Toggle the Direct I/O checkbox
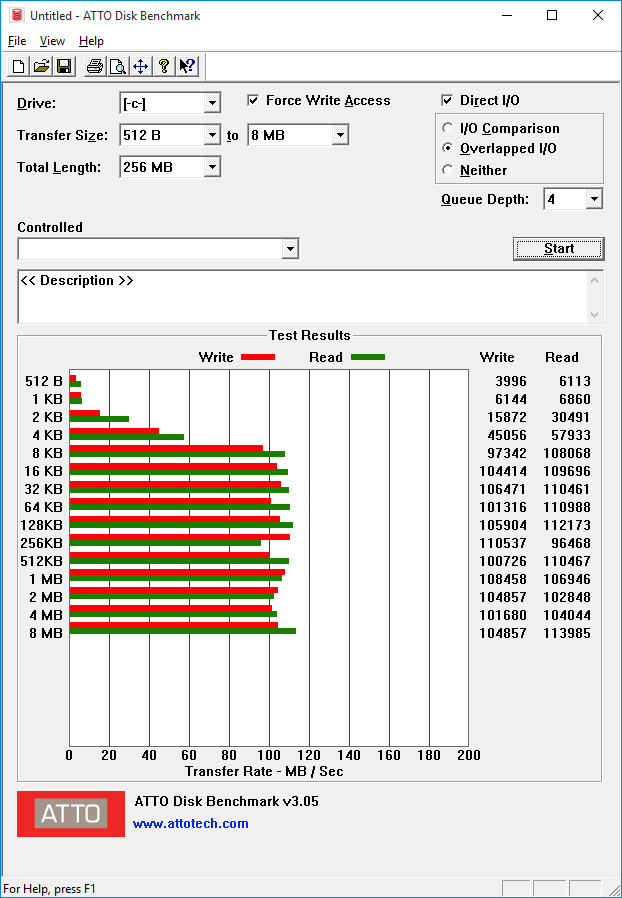The image size is (622, 898). click(x=448, y=100)
